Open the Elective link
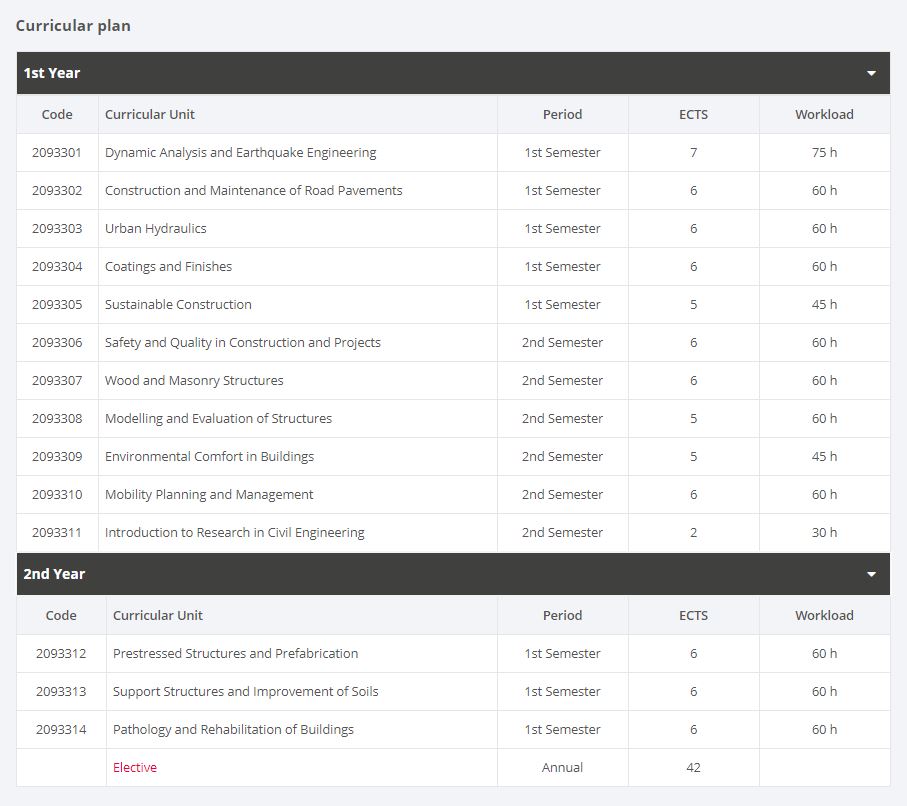 [x=135, y=767]
